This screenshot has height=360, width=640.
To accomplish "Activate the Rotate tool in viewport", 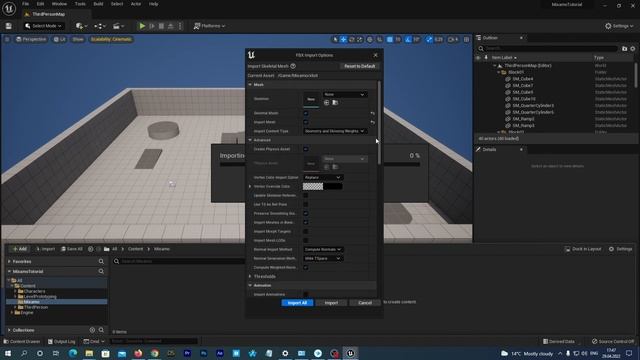I will [351, 40].
